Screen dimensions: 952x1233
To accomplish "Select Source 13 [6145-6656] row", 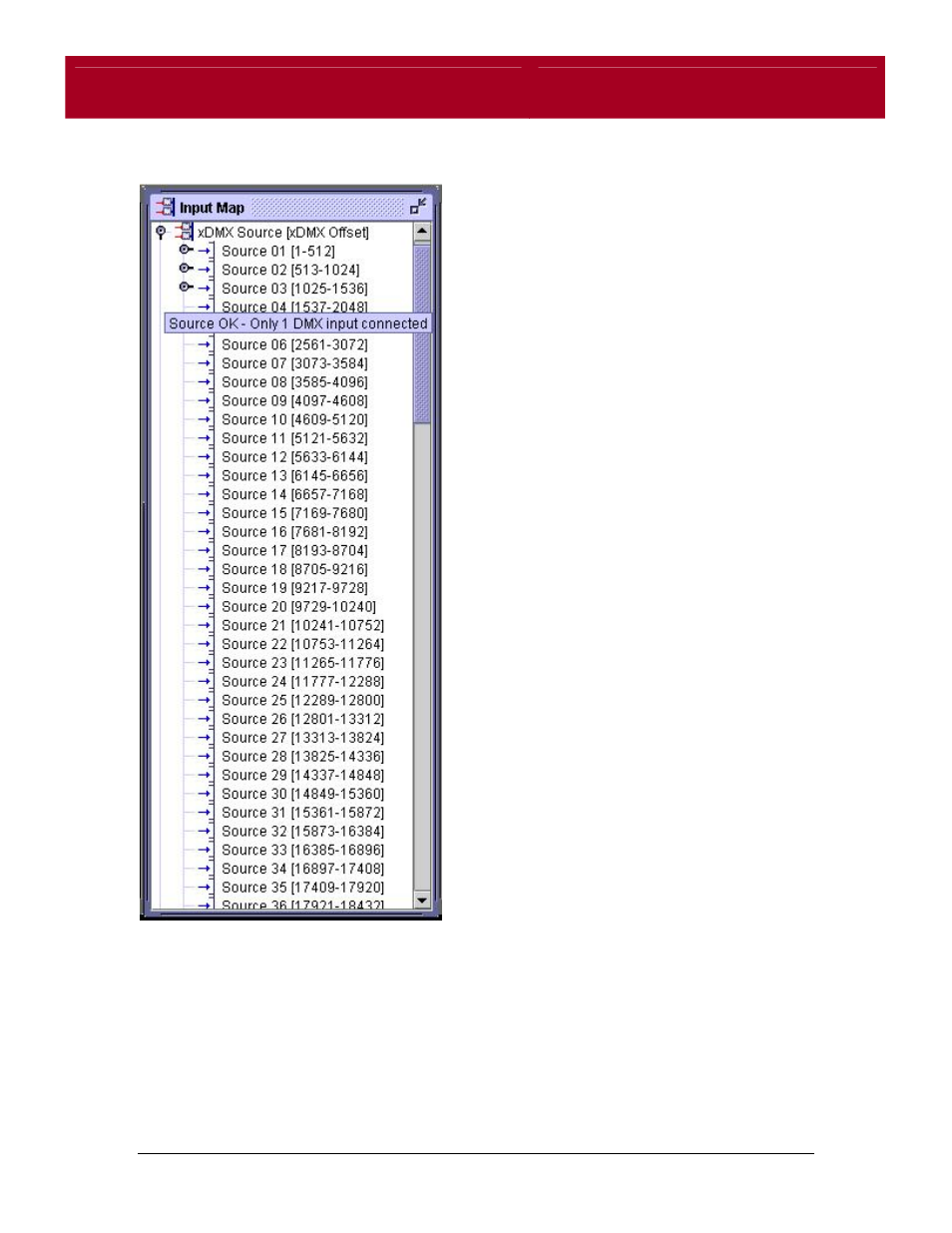I will point(294,476).
